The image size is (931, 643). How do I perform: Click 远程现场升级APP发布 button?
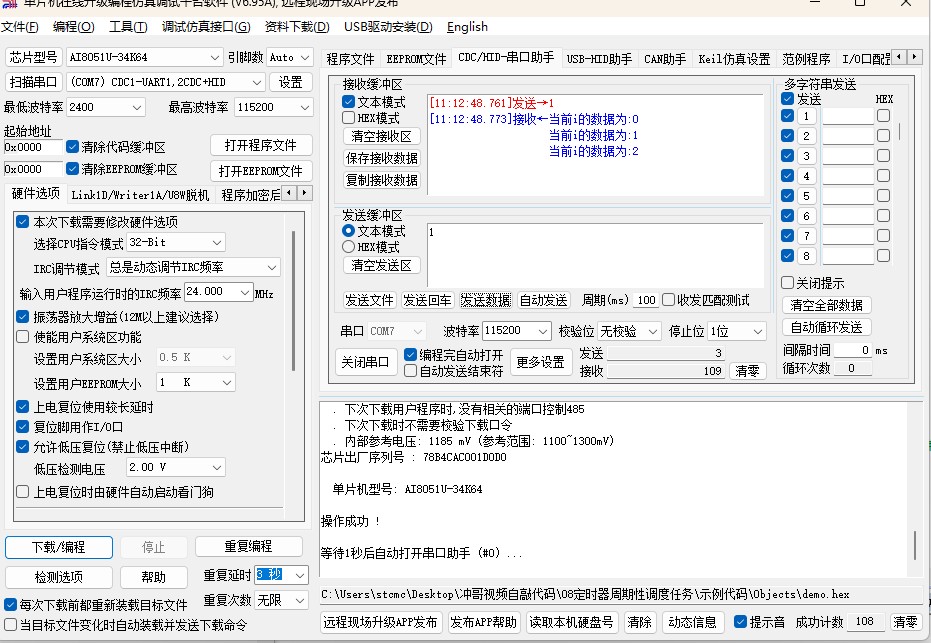tap(380, 622)
